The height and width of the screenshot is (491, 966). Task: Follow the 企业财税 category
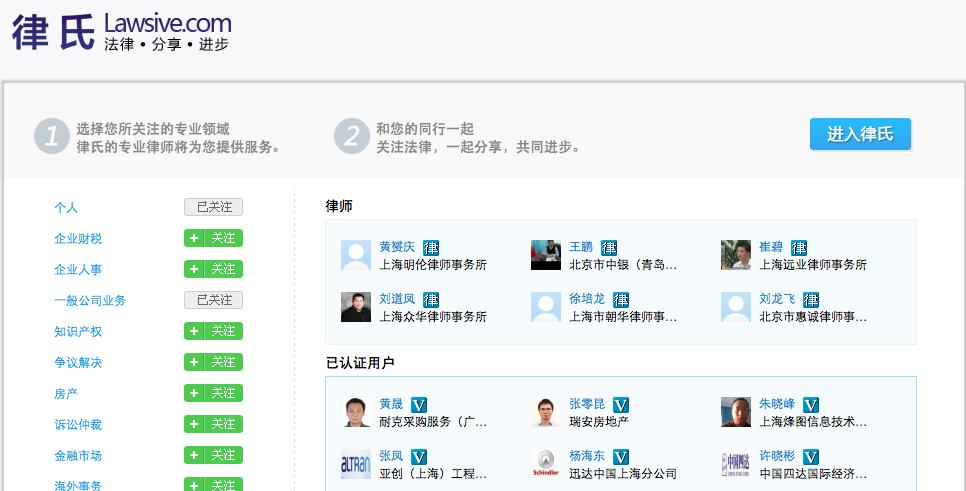click(x=213, y=238)
